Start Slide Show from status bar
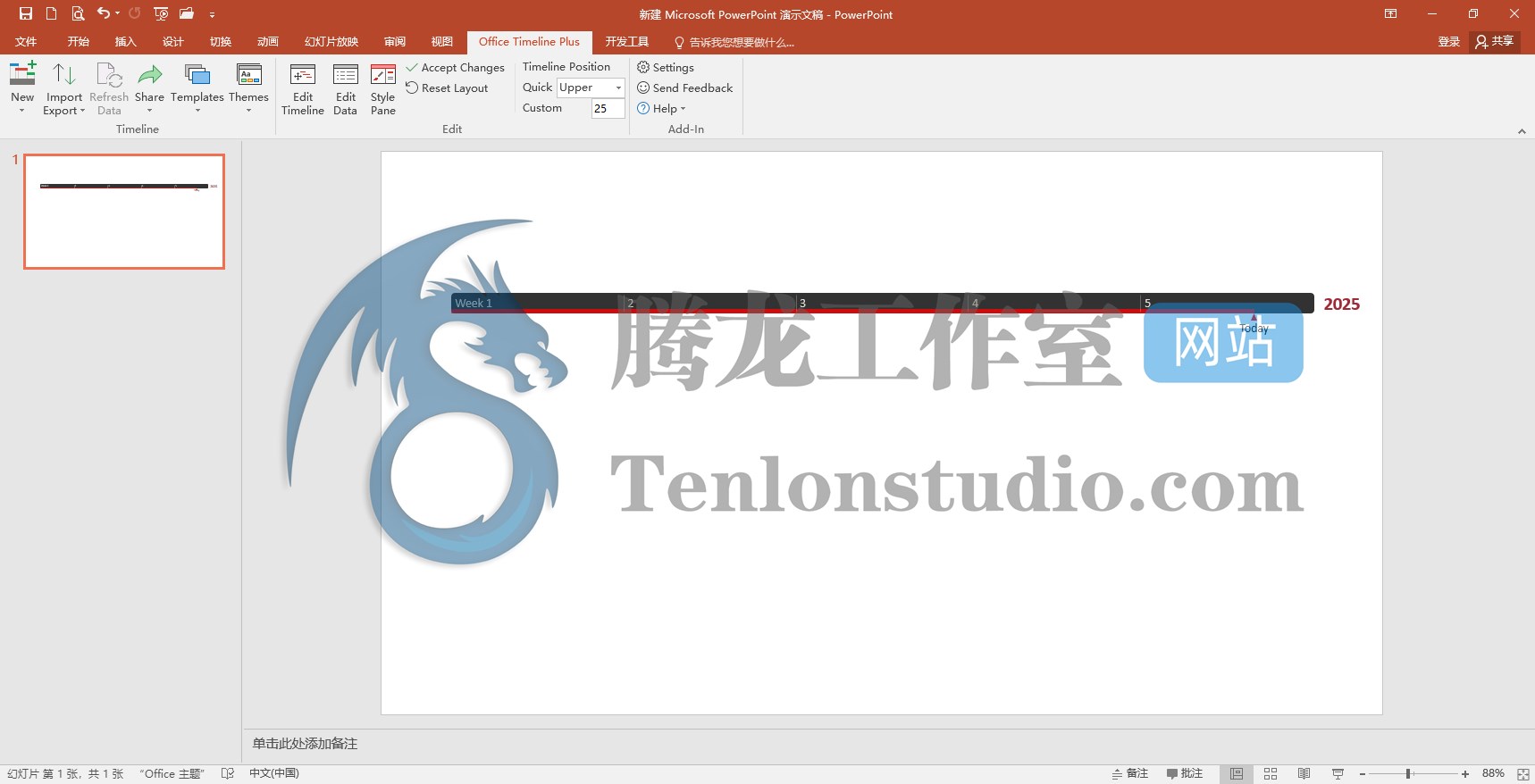1535x784 pixels. [1338, 773]
